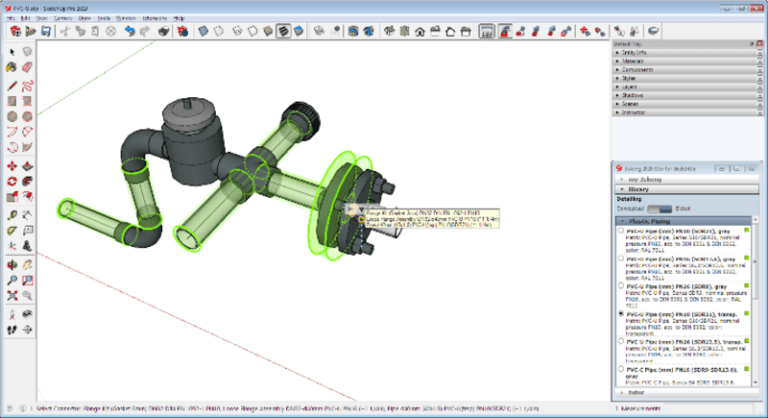Select PVC-U Pipe PN16 (SDR13.6) gray radio
This screenshot has width=768, height=418.
pos(621,258)
